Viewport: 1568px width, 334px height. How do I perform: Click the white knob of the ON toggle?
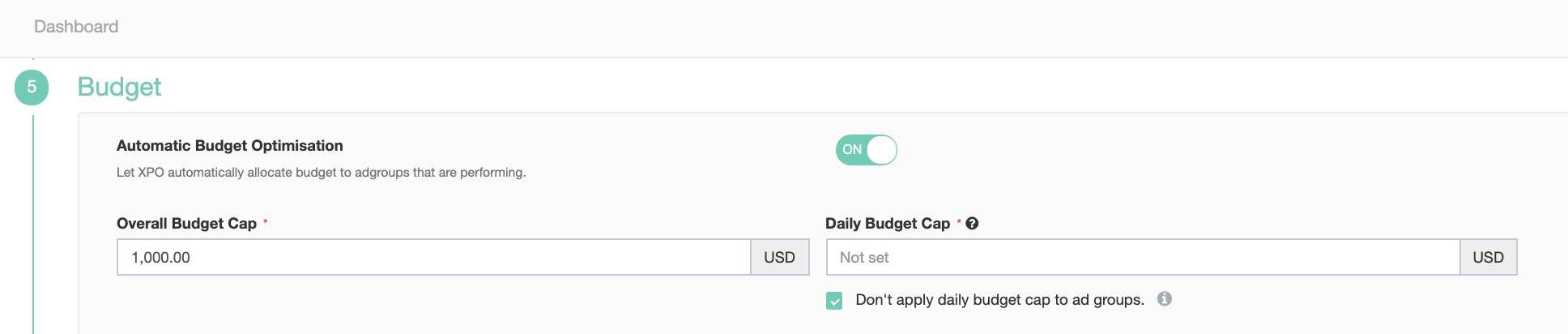point(881,150)
